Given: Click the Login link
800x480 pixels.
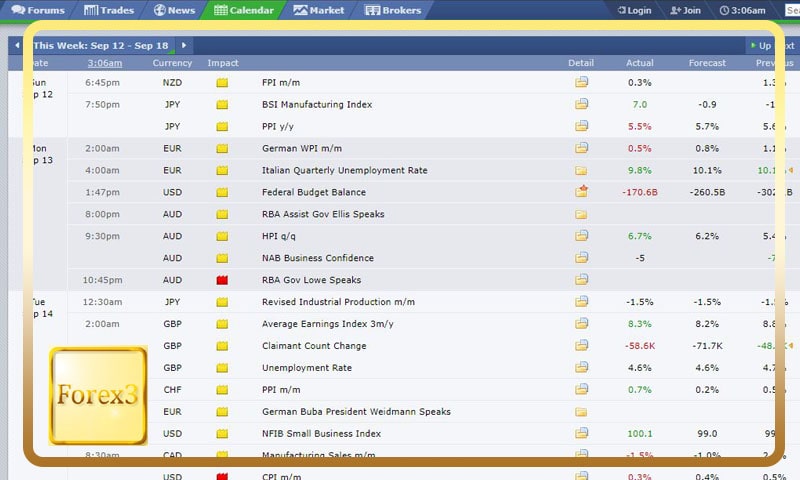Looking at the screenshot, I should click(632, 10).
